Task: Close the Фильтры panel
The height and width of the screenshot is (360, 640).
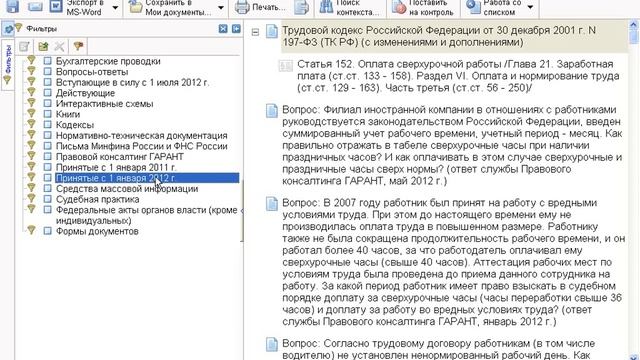Action: (x=223, y=29)
